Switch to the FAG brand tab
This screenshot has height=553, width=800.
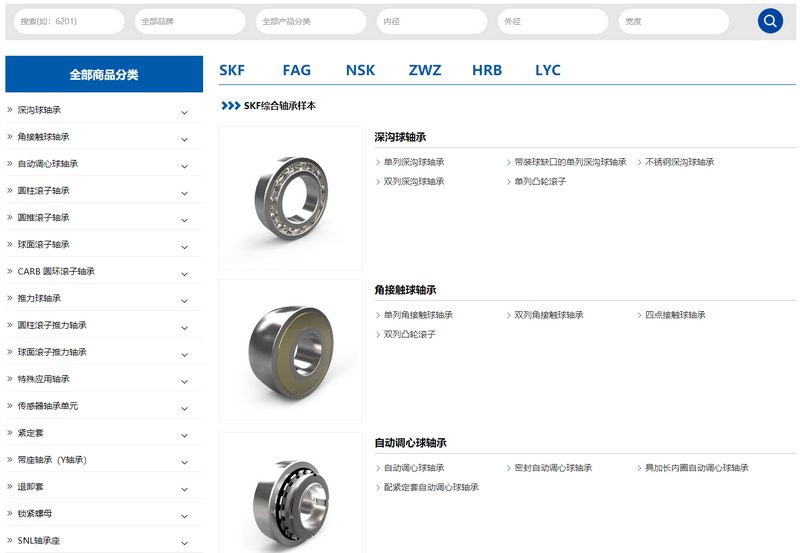pos(296,70)
